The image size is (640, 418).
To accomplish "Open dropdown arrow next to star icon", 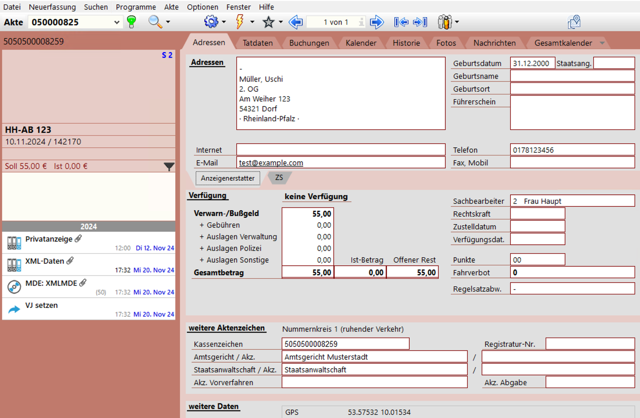I will [x=280, y=22].
